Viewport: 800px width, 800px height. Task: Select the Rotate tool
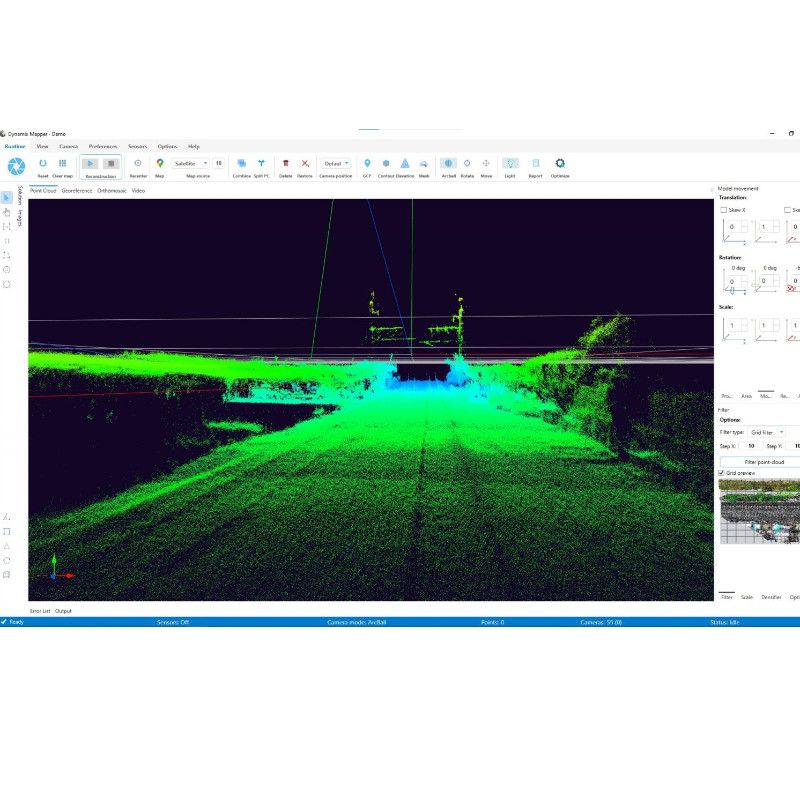[x=467, y=163]
